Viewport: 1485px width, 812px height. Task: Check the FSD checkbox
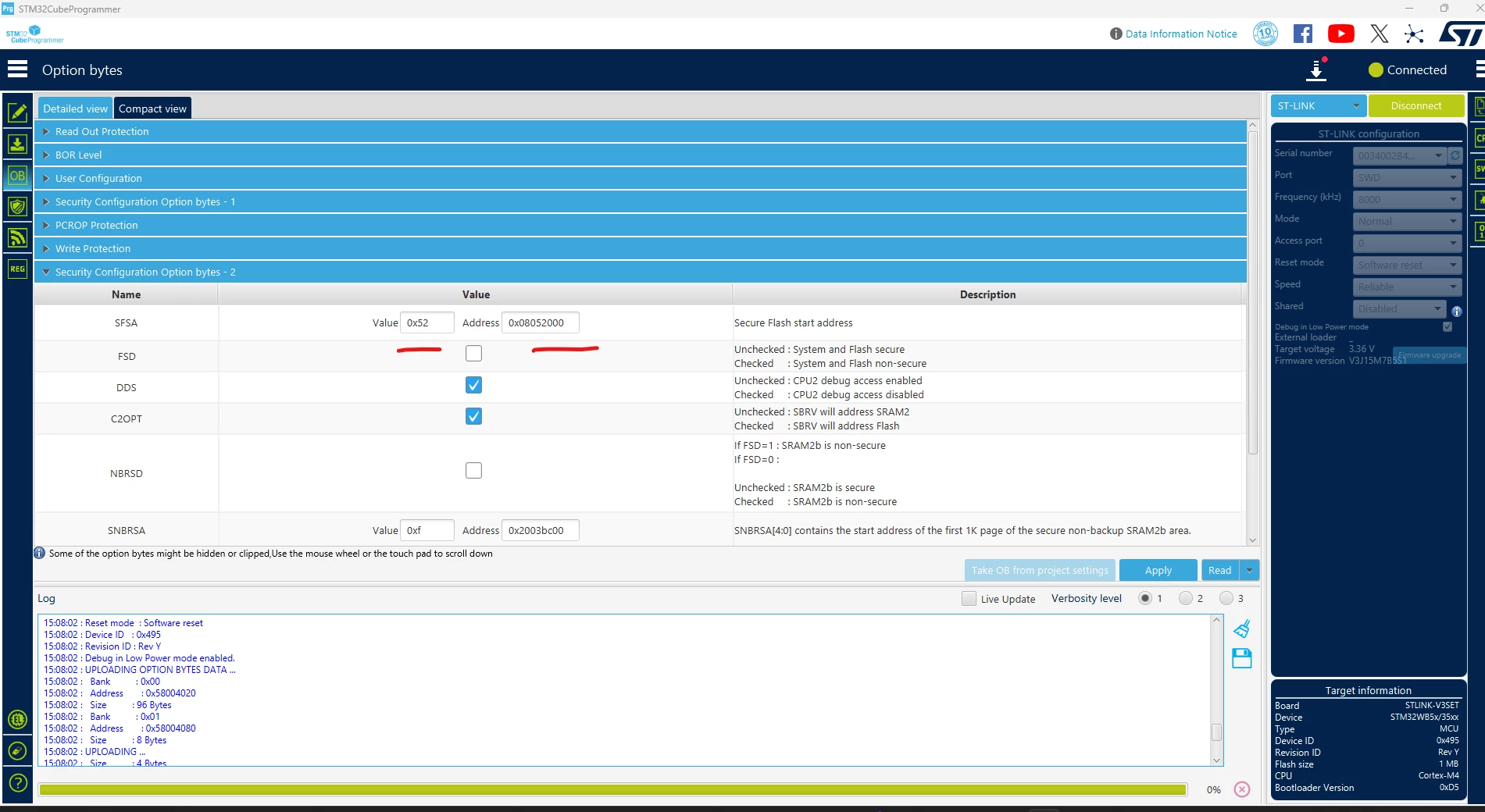coord(473,354)
